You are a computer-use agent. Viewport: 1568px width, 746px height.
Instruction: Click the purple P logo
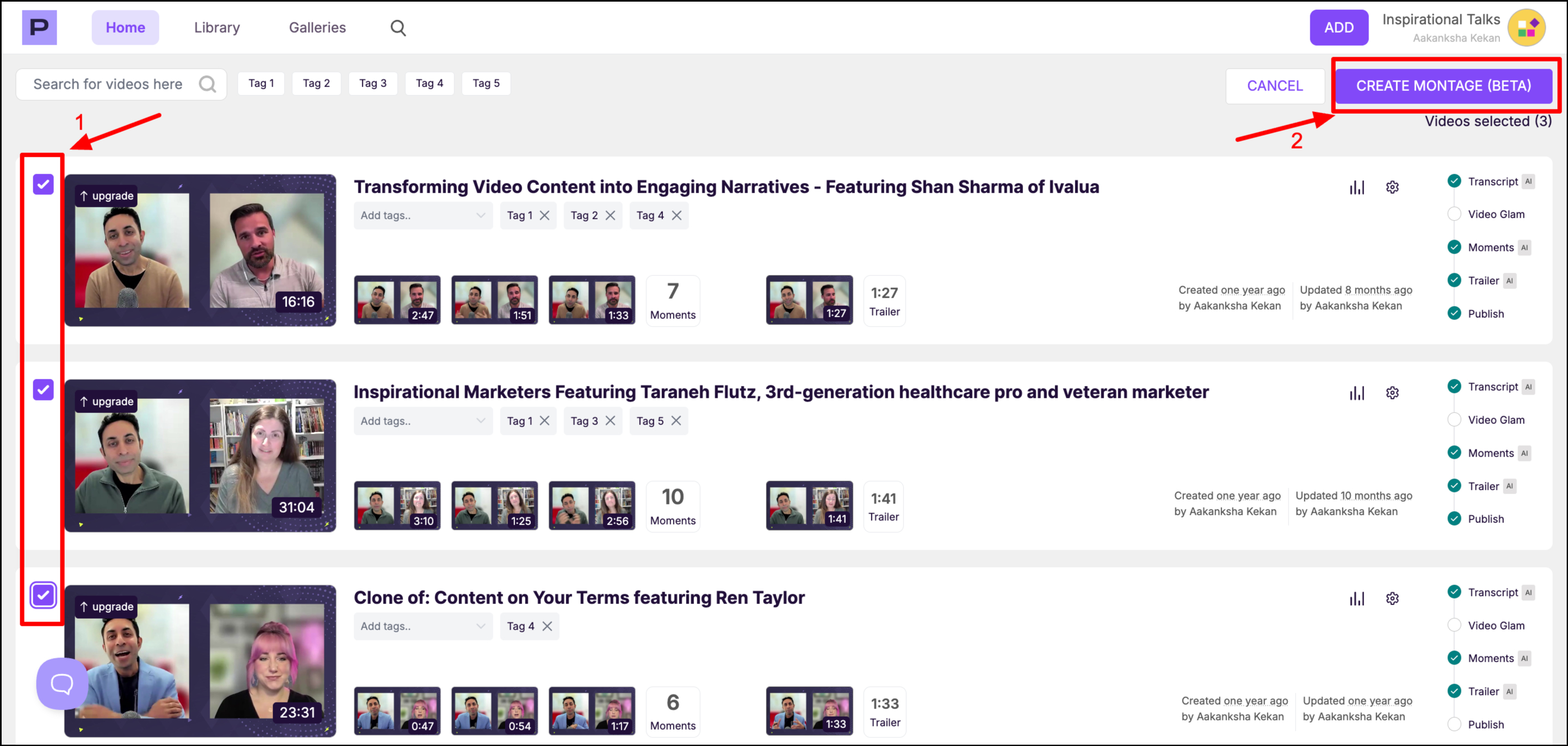(x=40, y=27)
